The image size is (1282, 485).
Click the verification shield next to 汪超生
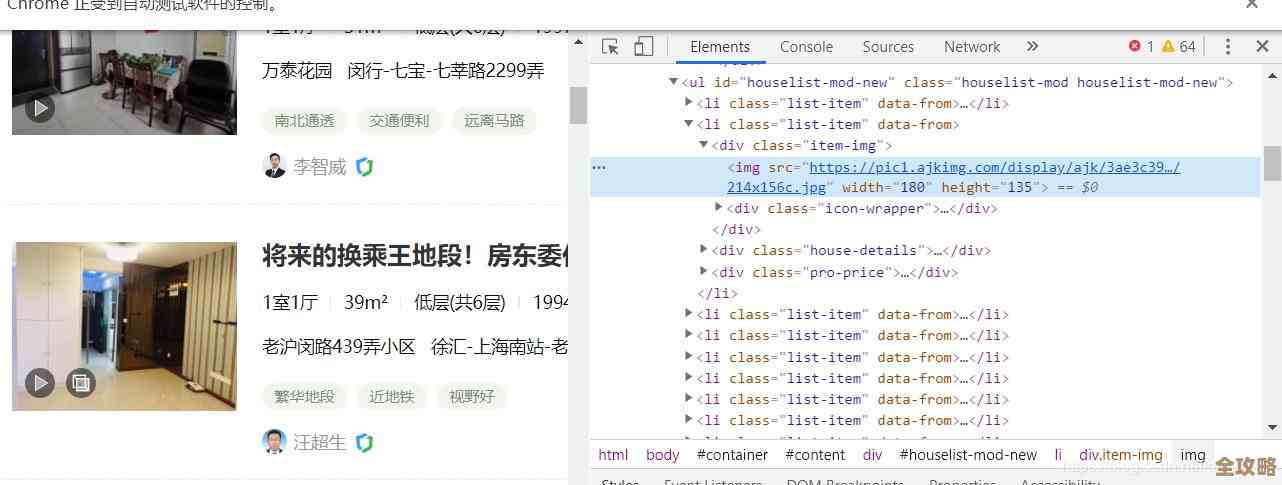(364, 442)
